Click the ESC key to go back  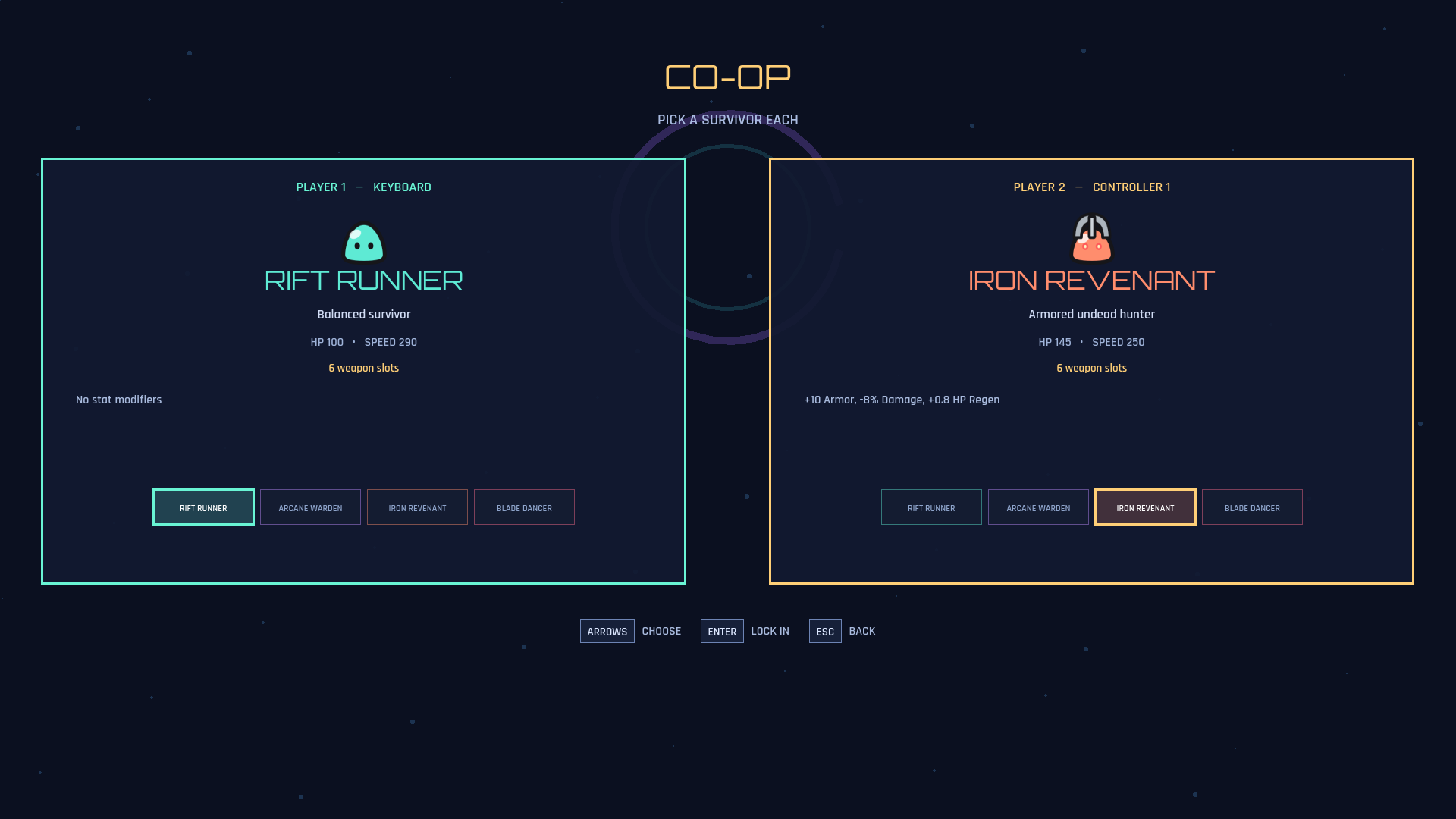point(825,631)
